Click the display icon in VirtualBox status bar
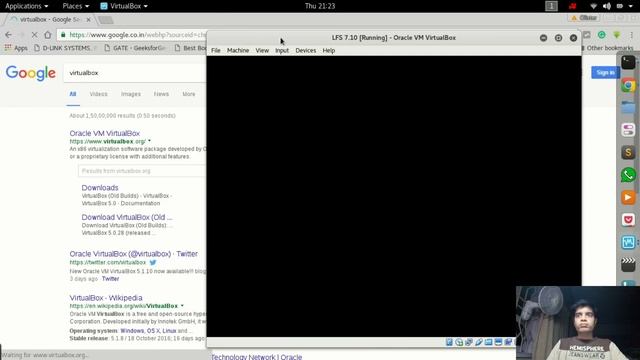 pyautogui.click(x=498, y=342)
